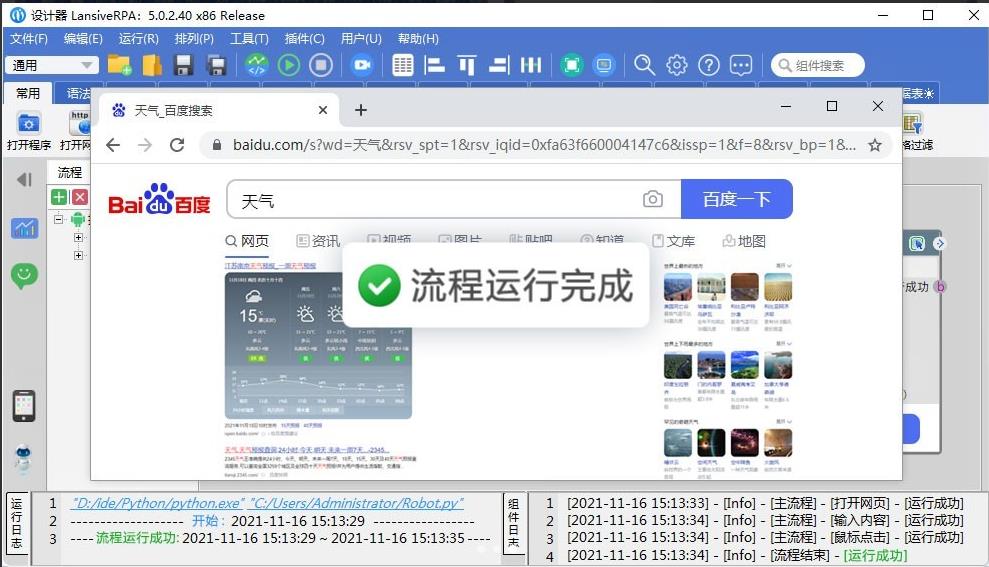Select the 运行日志 side tab

[x=17, y=524]
